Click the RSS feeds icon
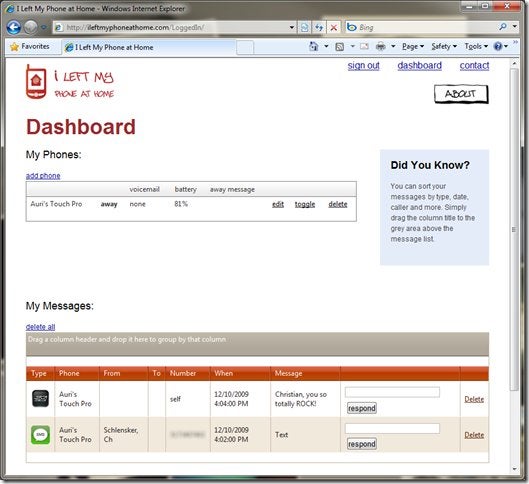This screenshot has height=484, width=529. 340,47
